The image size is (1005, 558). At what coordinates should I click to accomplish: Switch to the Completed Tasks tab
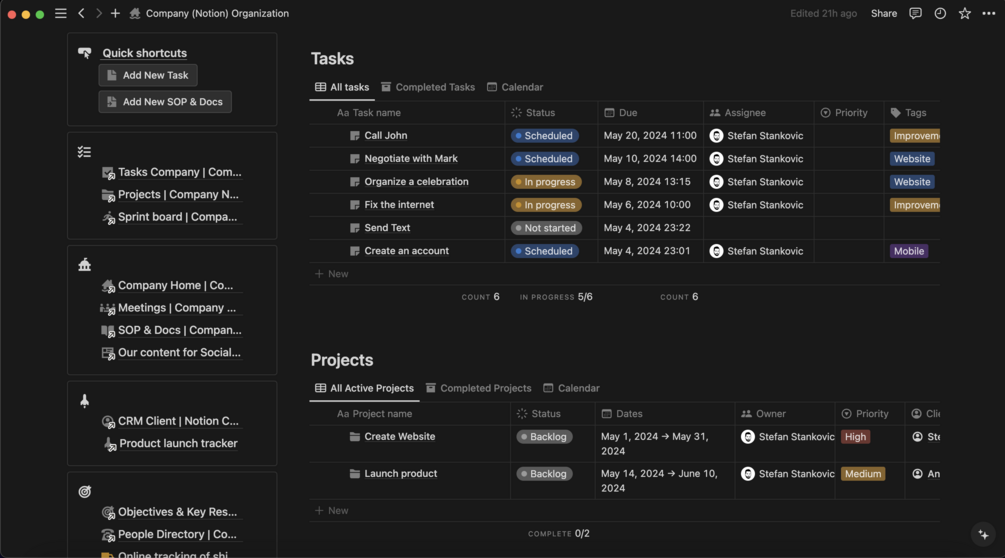point(428,87)
